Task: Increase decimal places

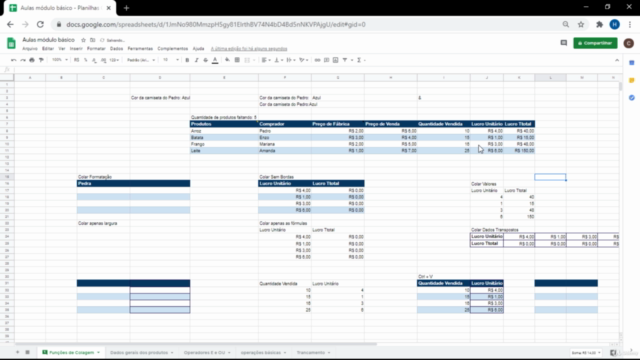Action: [x=103, y=60]
